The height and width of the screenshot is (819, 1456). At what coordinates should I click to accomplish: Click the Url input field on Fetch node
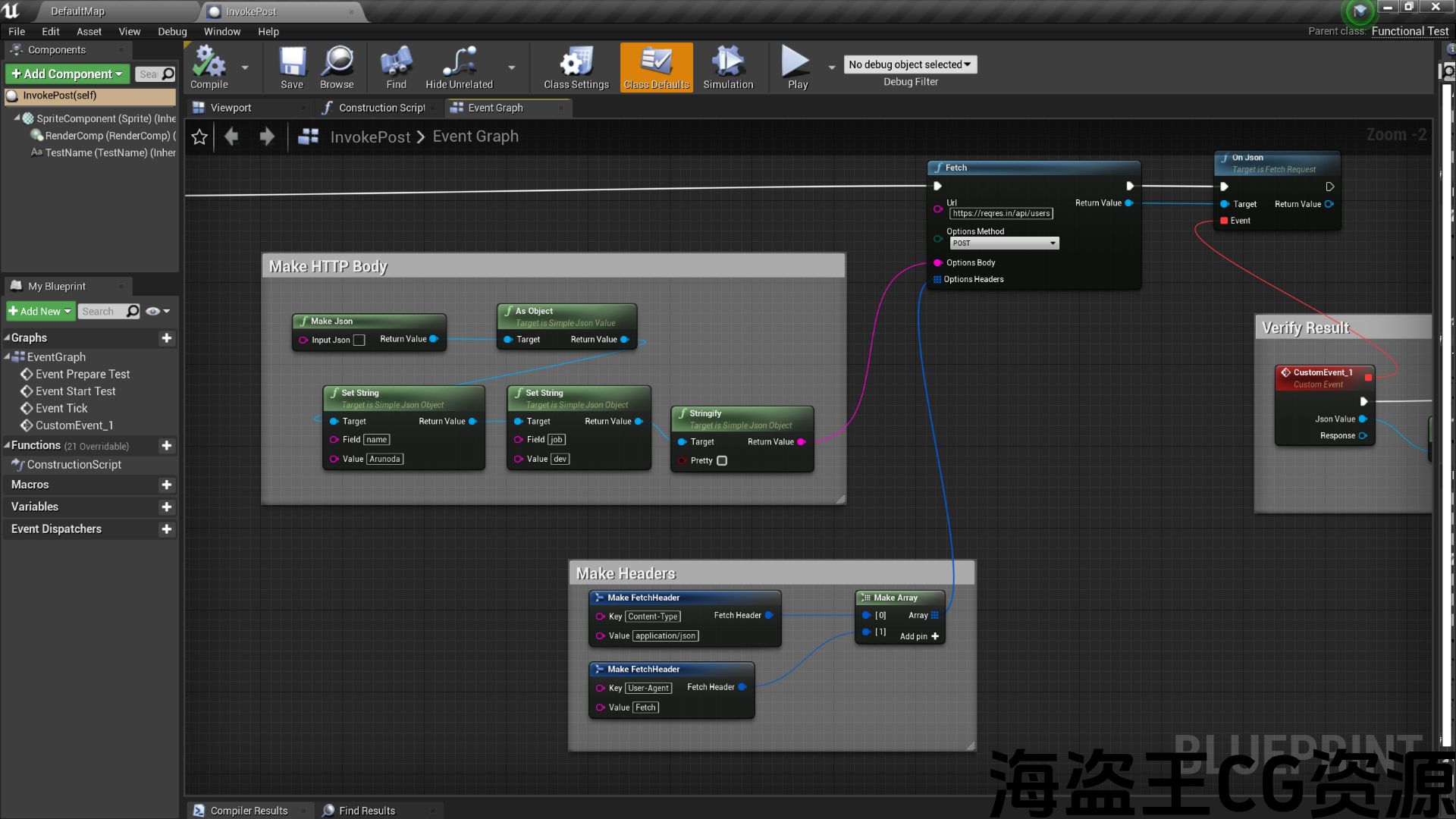(x=1001, y=214)
